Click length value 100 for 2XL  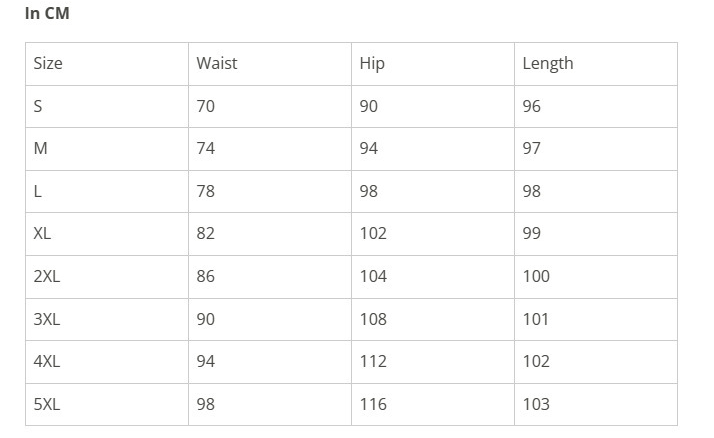point(536,276)
